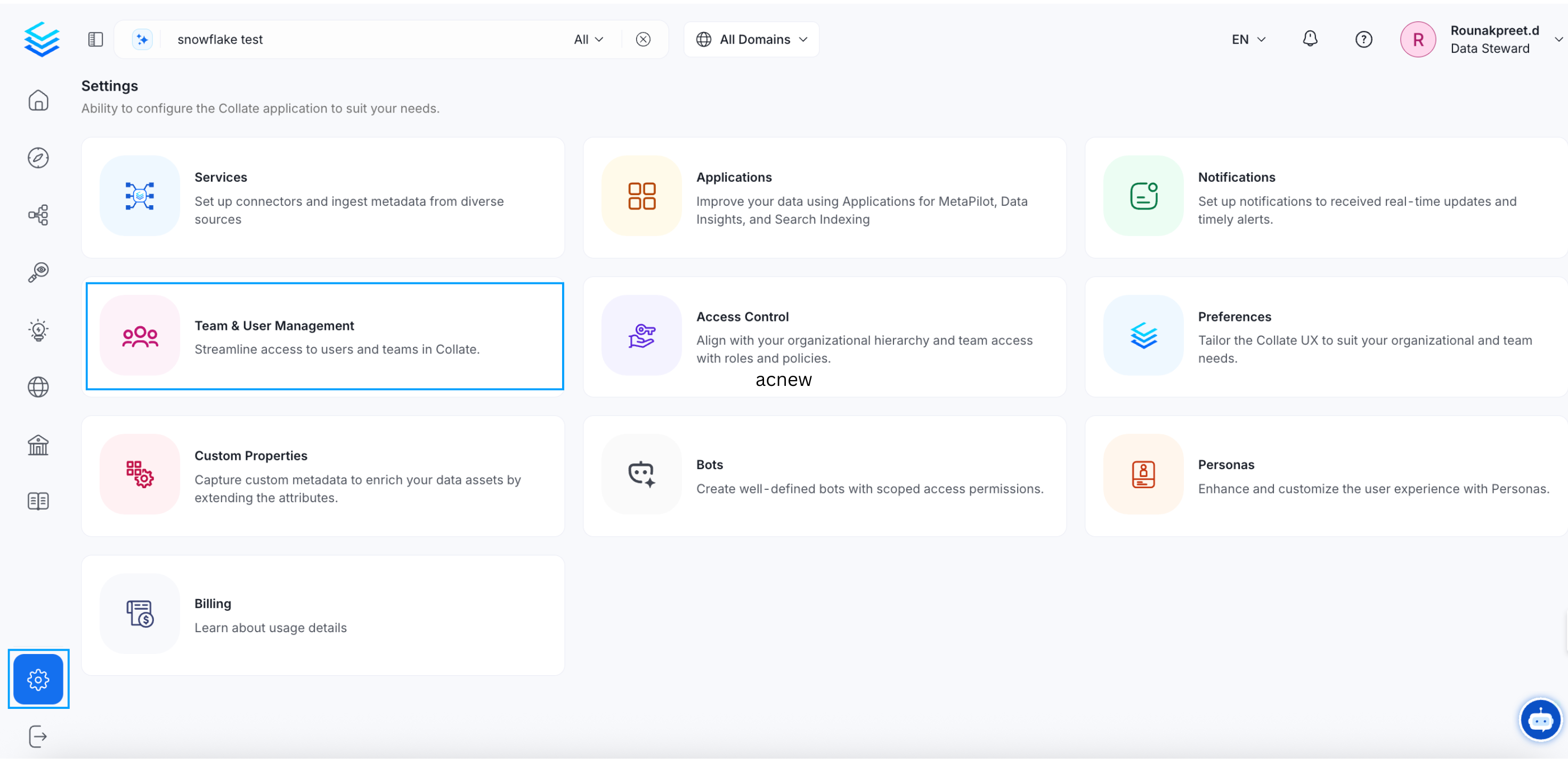
Task: Open the Insights lightbulb icon
Action: pyautogui.click(x=38, y=329)
